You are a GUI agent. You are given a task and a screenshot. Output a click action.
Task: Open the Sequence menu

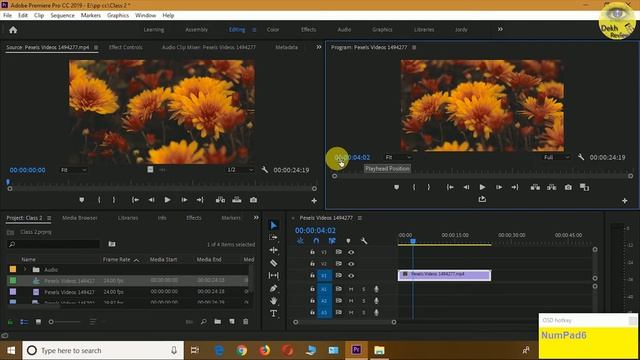coord(62,15)
